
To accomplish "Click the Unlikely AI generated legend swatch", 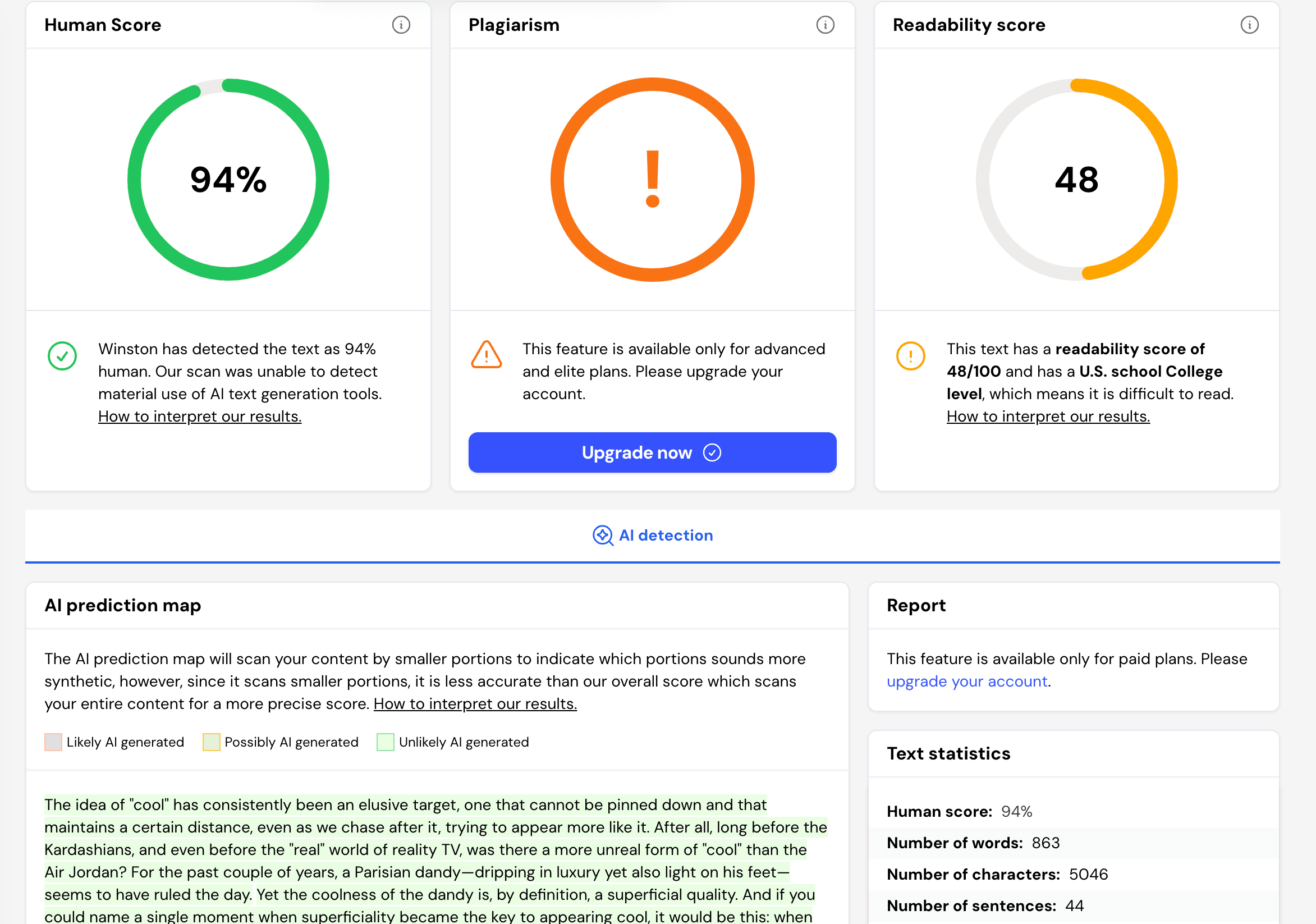I will click(385, 742).
